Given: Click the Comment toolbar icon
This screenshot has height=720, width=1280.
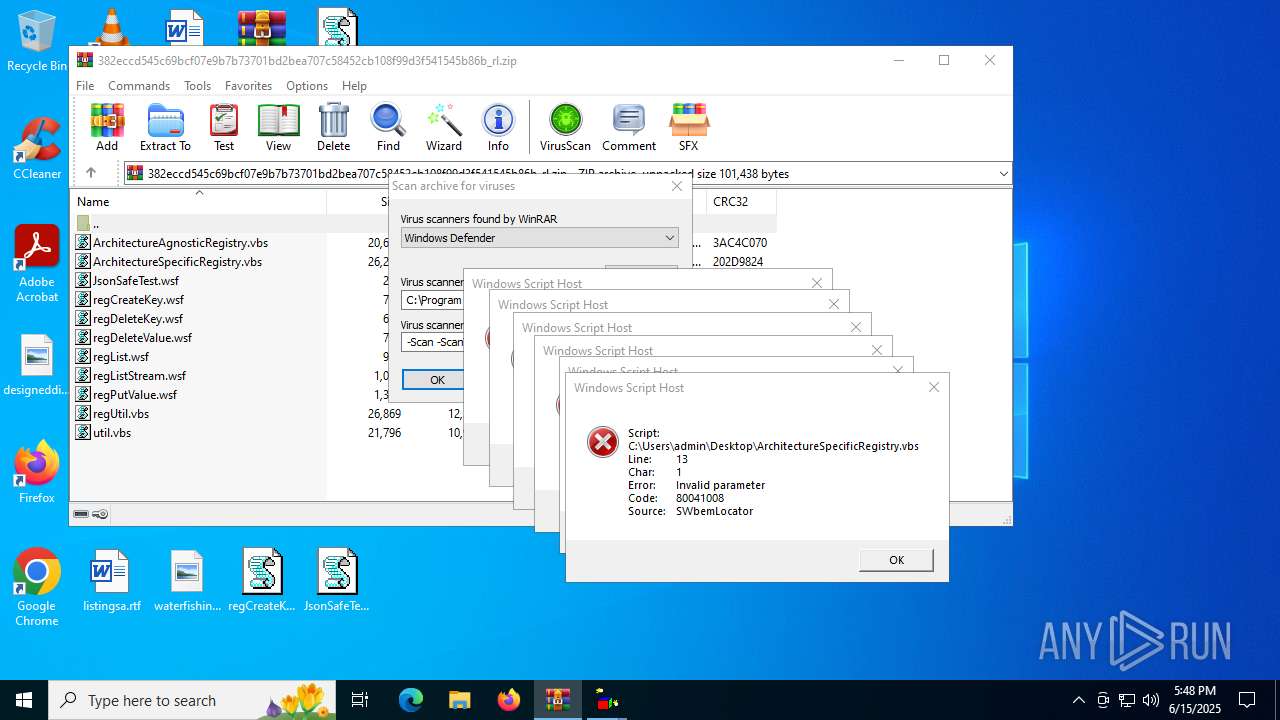Looking at the screenshot, I should tap(629, 127).
